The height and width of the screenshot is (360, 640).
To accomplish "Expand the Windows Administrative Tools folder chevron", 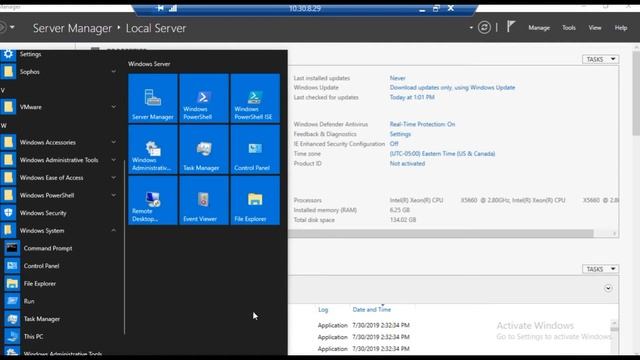I will coord(113,160).
